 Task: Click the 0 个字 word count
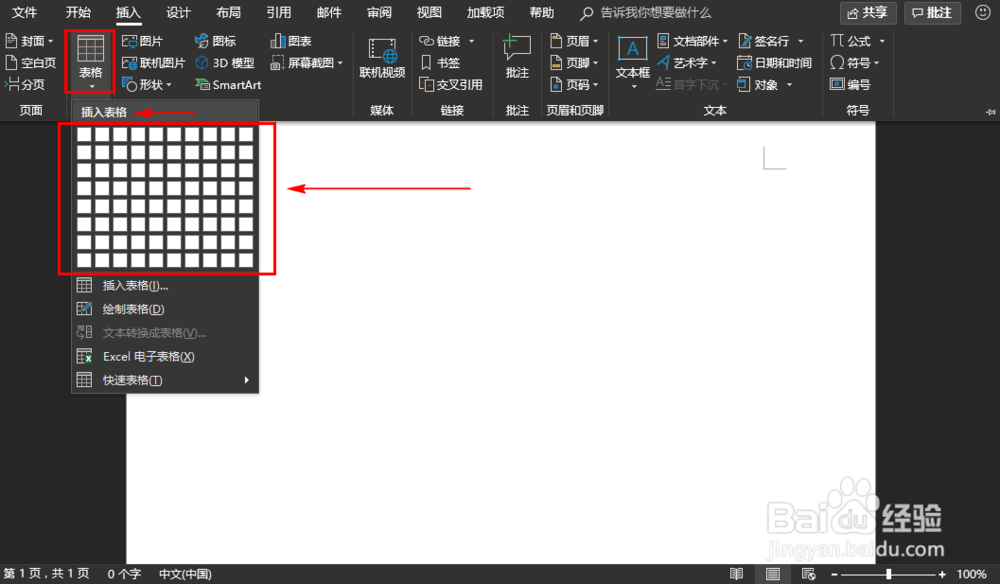tap(124, 574)
